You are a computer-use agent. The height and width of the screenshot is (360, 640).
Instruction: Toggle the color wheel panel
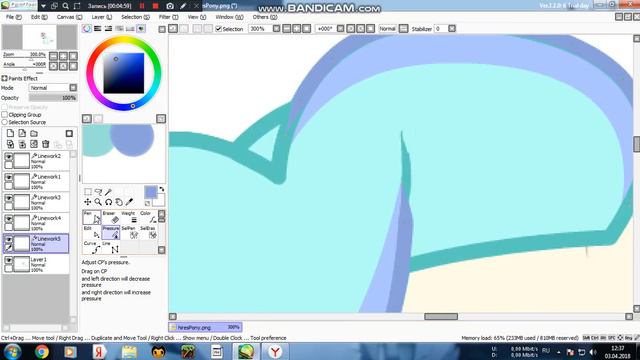(x=87, y=29)
